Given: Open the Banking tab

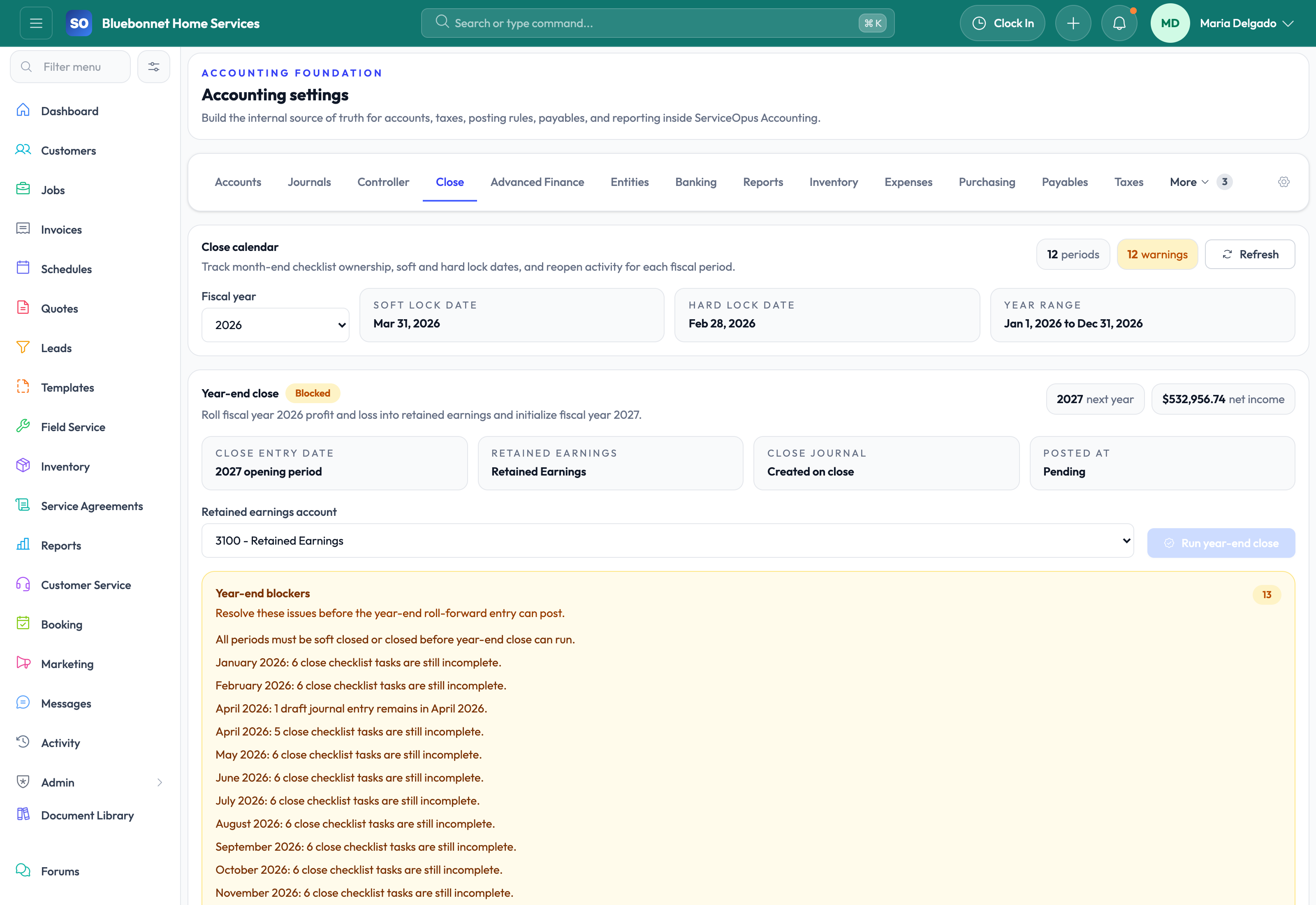Looking at the screenshot, I should (696, 182).
